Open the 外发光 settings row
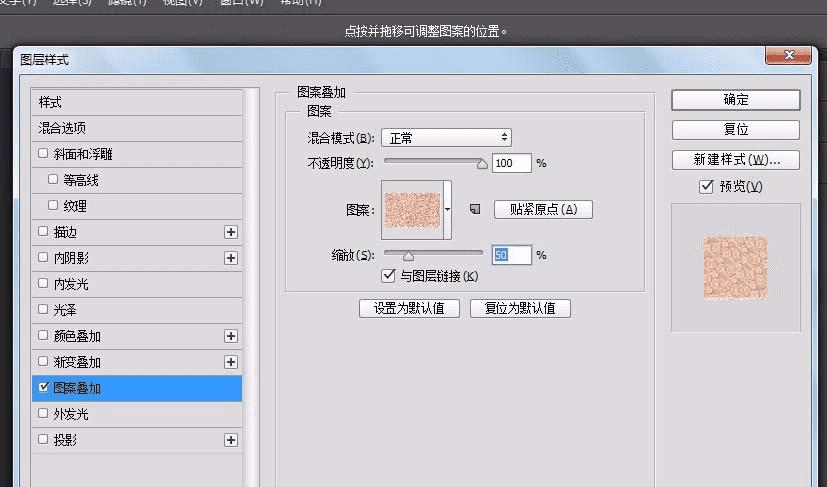This screenshot has height=487, width=827. tap(137, 414)
